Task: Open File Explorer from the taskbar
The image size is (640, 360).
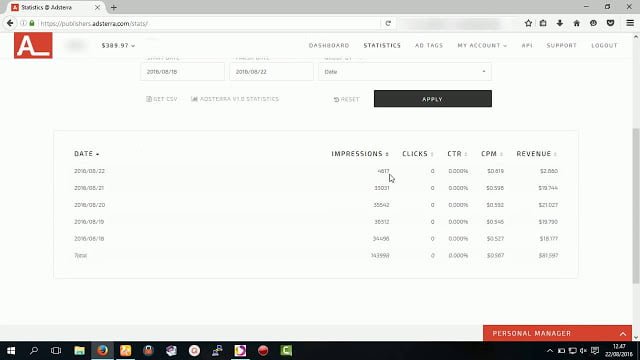Action: [x=79, y=351]
